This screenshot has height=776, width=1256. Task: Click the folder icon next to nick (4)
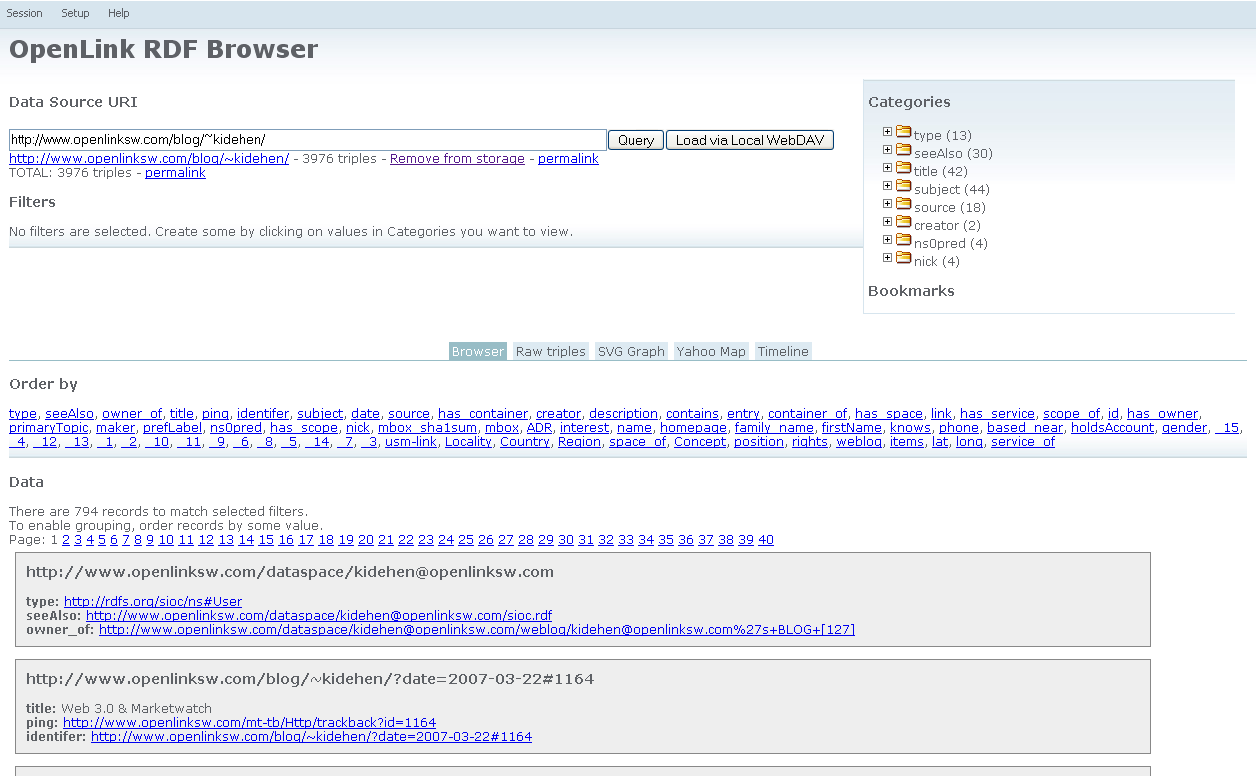(903, 258)
